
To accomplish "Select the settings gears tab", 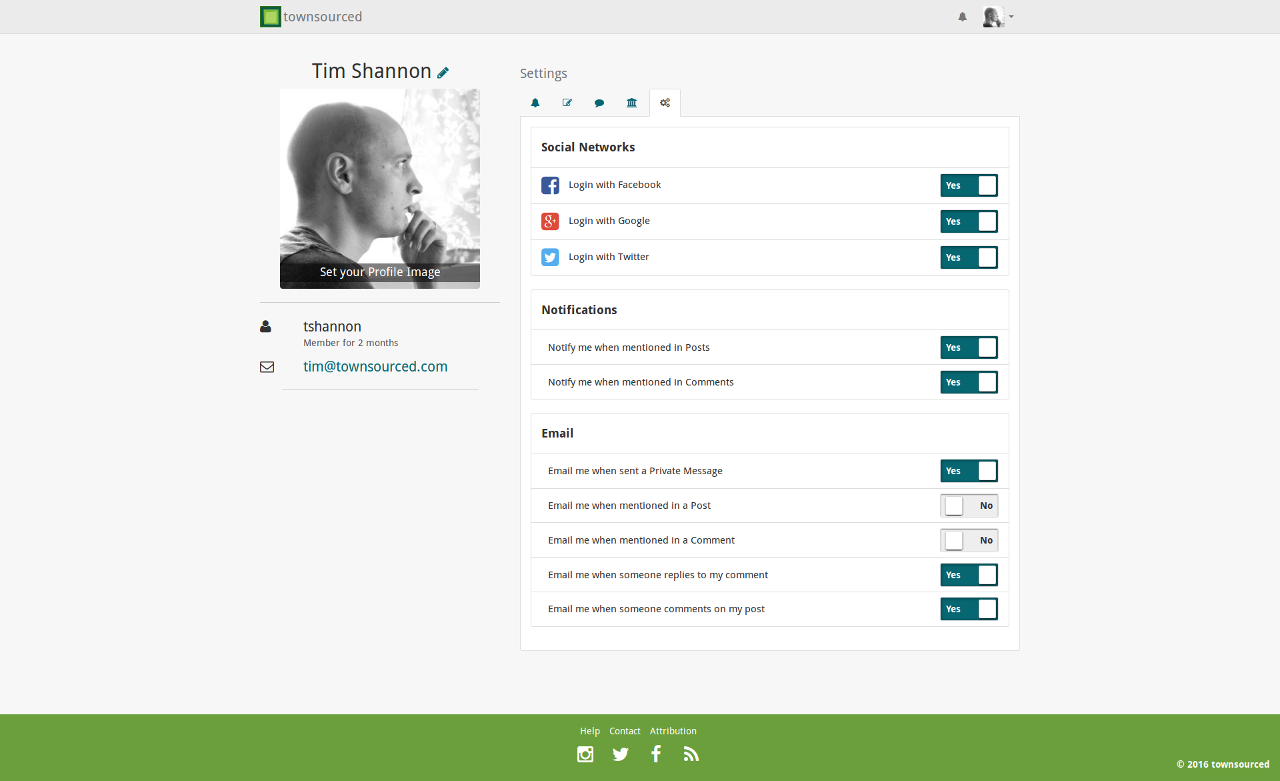I will [665, 103].
